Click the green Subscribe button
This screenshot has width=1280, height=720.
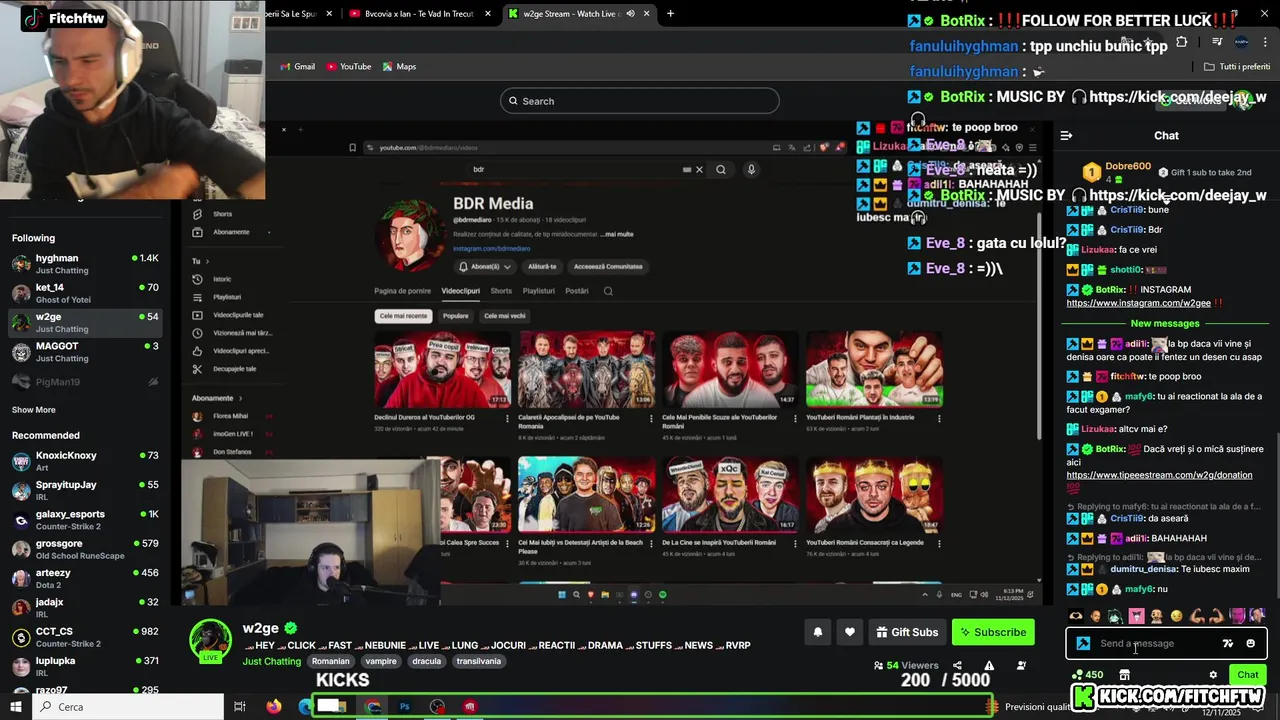pyautogui.click(x=993, y=632)
